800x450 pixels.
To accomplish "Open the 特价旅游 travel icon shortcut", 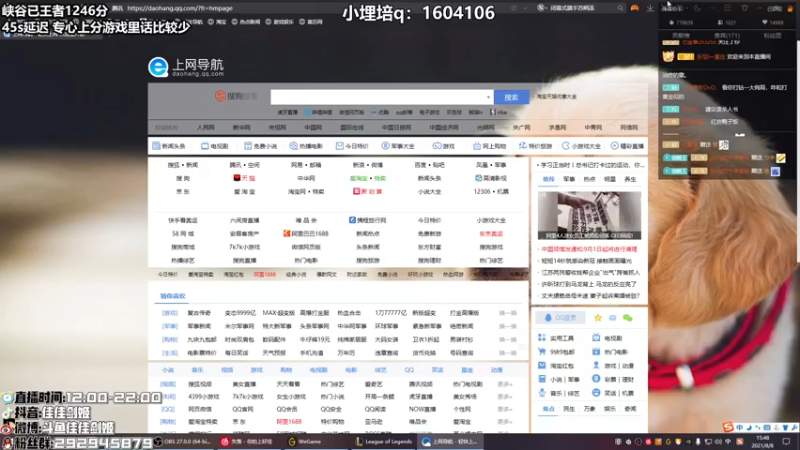I will 535,146.
